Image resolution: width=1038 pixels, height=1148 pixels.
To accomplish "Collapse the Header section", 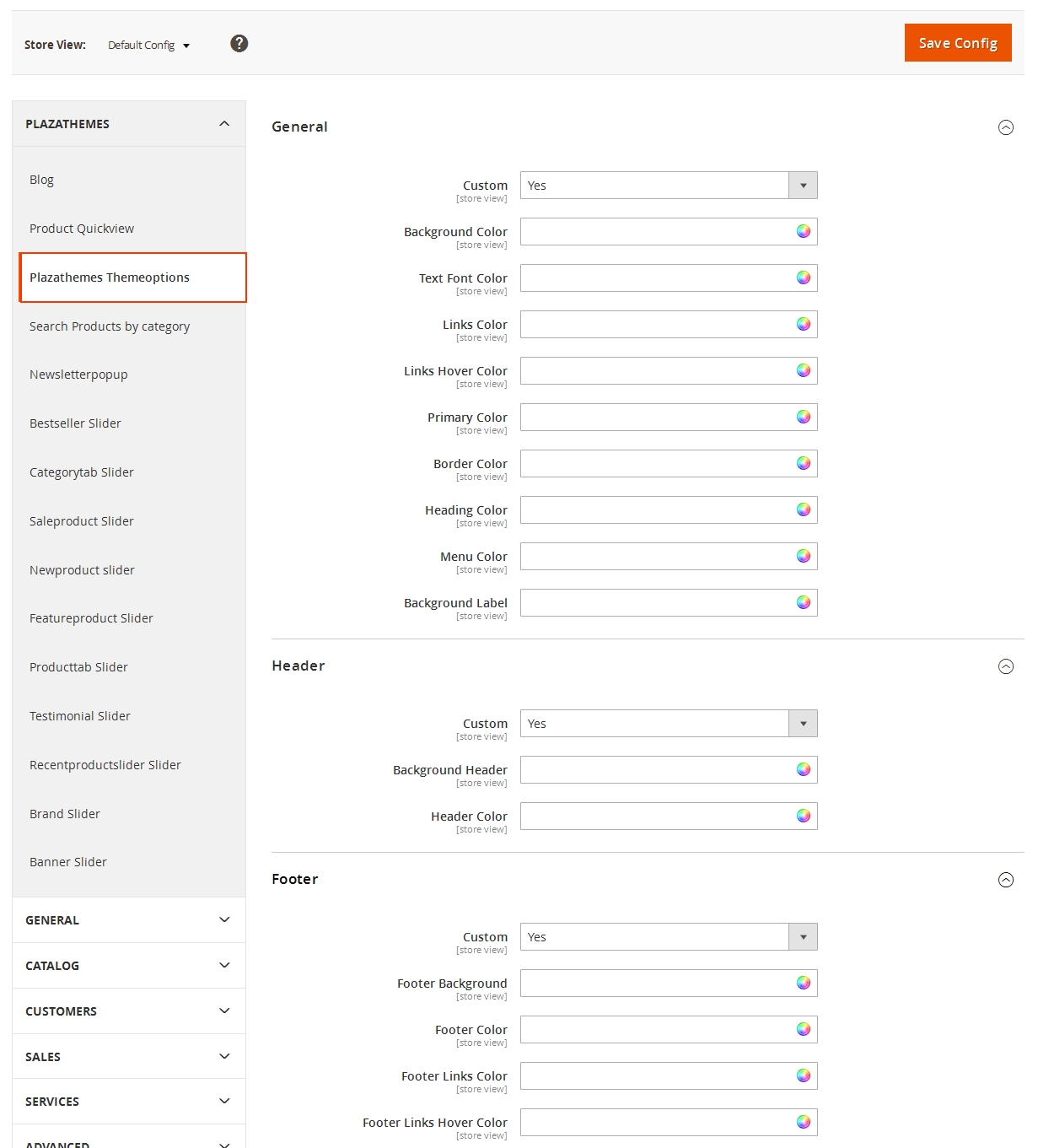I will [1005, 666].
